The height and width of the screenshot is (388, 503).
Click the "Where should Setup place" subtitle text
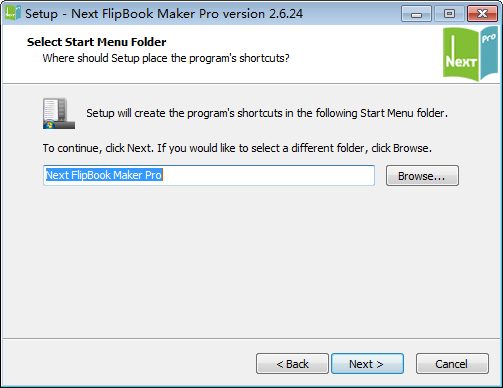[166, 58]
